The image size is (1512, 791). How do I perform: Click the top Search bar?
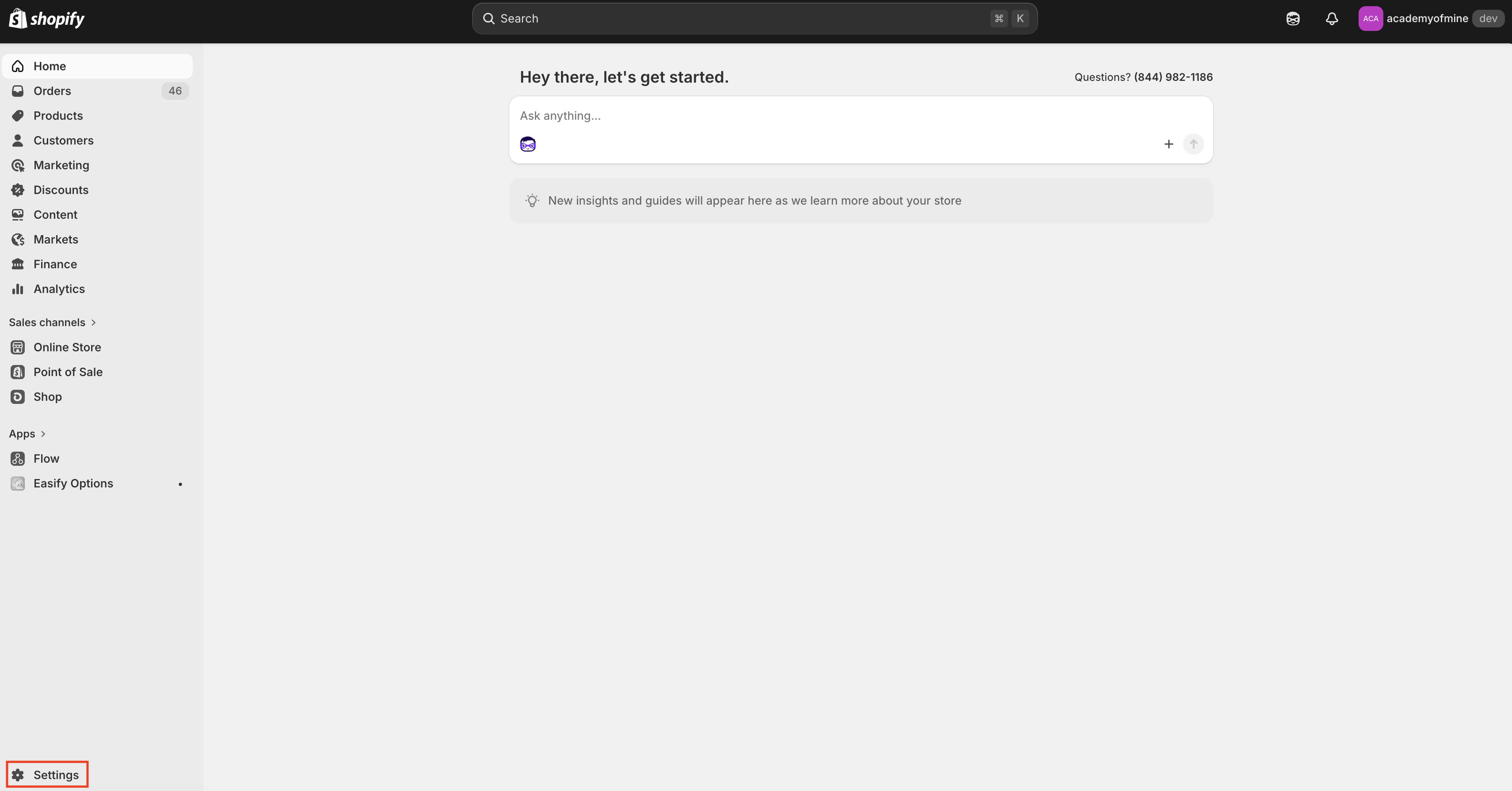754,19
